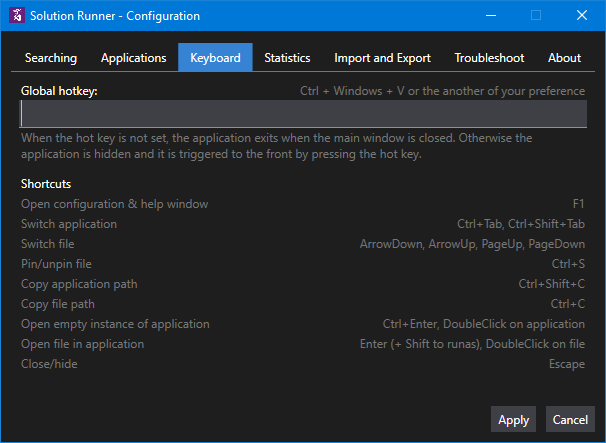Open the Applications tab
606x443 pixels.
(134, 58)
